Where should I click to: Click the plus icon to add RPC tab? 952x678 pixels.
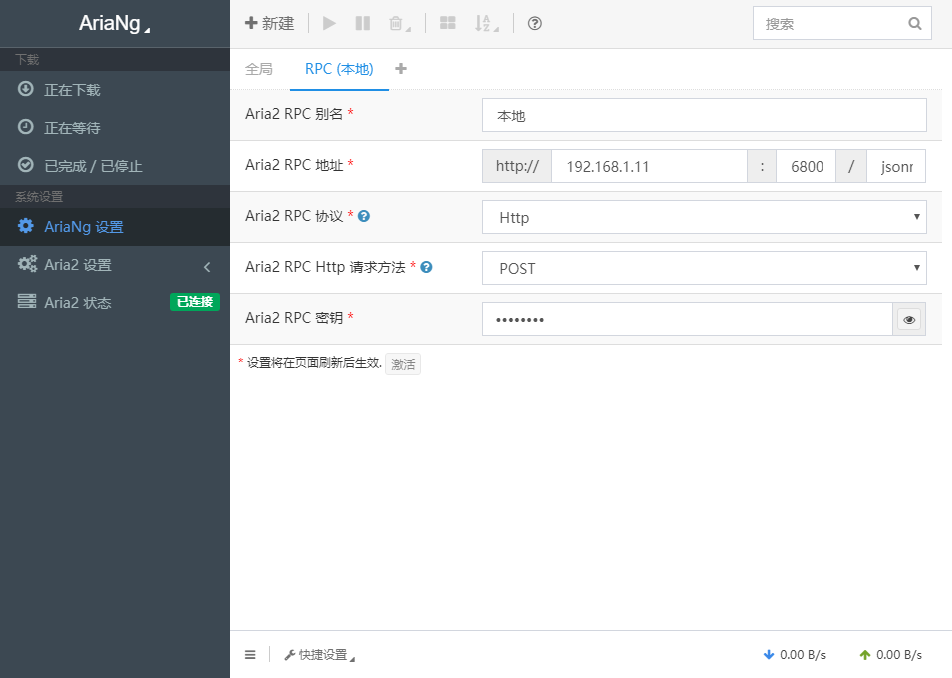point(401,69)
